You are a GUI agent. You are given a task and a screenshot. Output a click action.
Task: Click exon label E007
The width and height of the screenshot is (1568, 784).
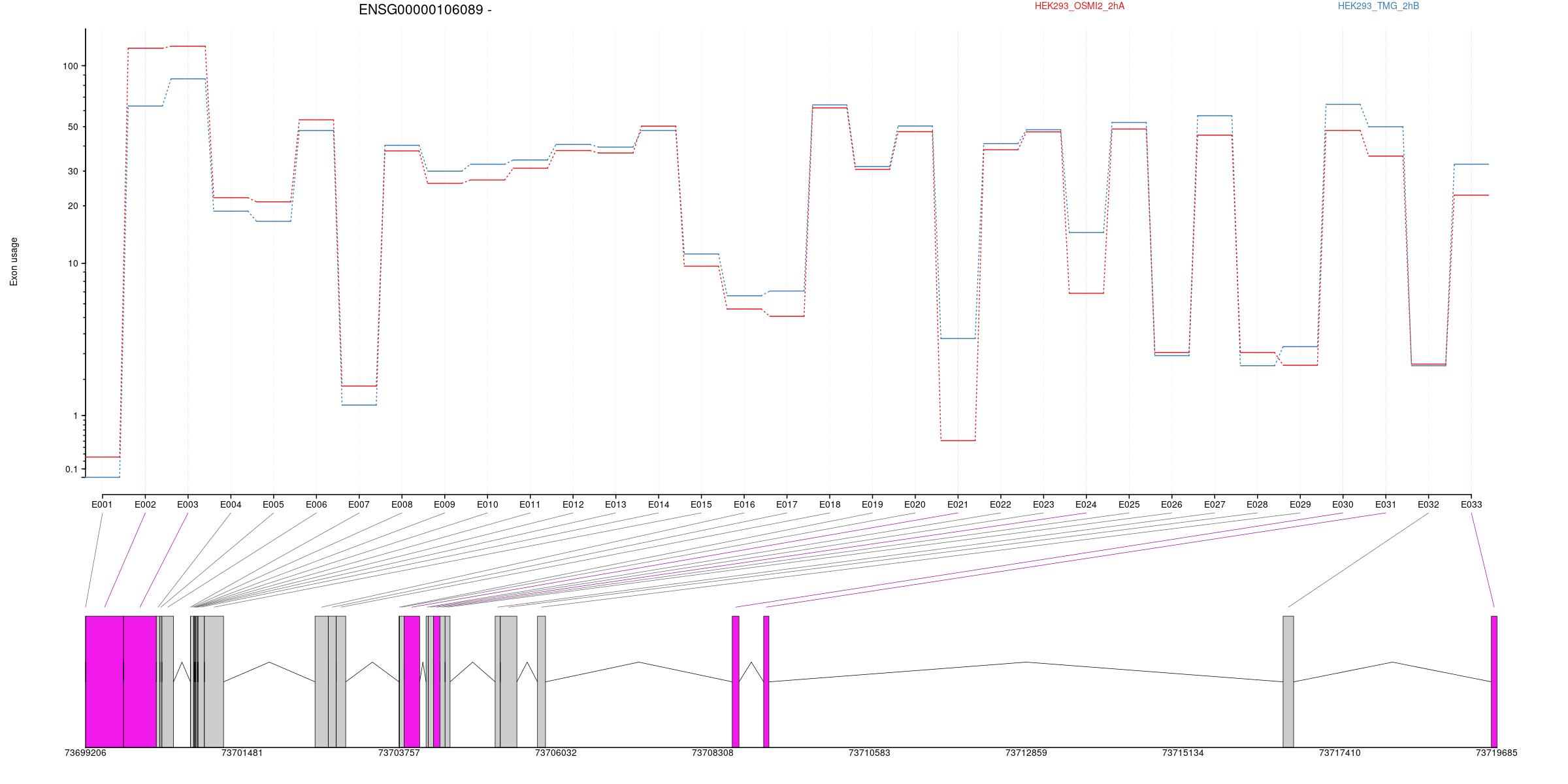pyautogui.click(x=359, y=504)
